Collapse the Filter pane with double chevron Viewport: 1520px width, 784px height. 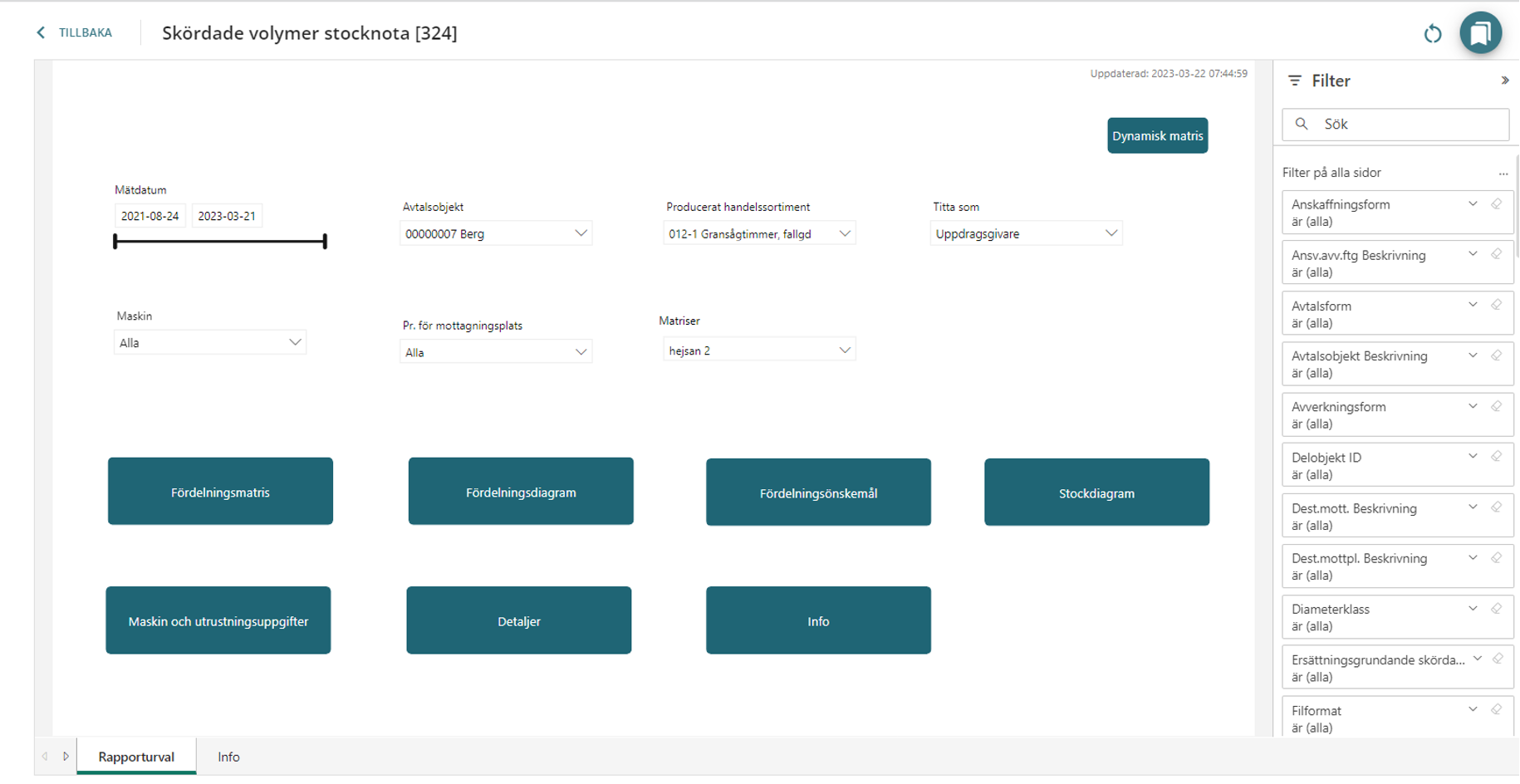point(1505,81)
